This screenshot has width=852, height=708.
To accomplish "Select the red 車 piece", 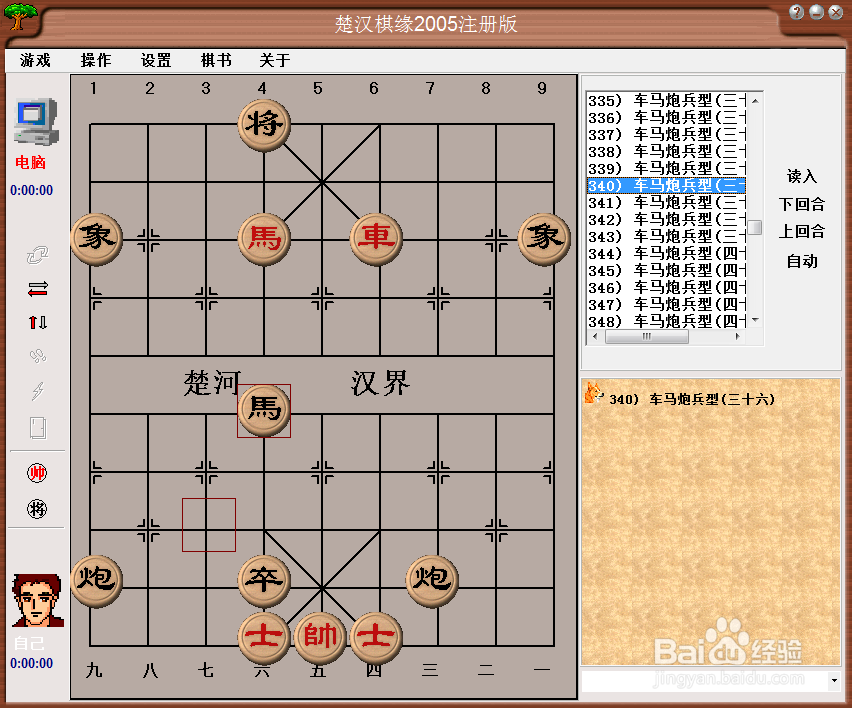I will pyautogui.click(x=376, y=239).
